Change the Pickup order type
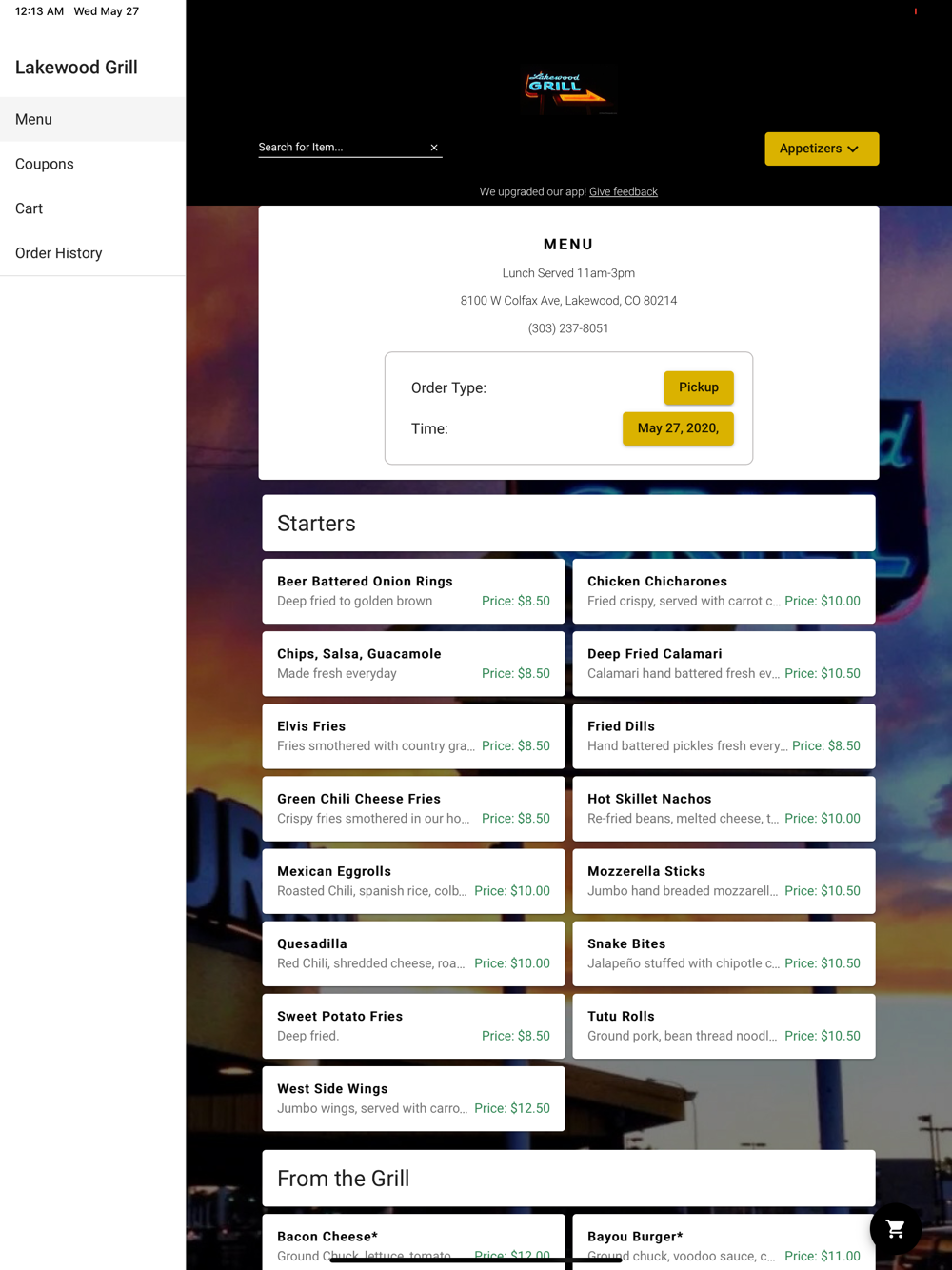 [x=699, y=387]
